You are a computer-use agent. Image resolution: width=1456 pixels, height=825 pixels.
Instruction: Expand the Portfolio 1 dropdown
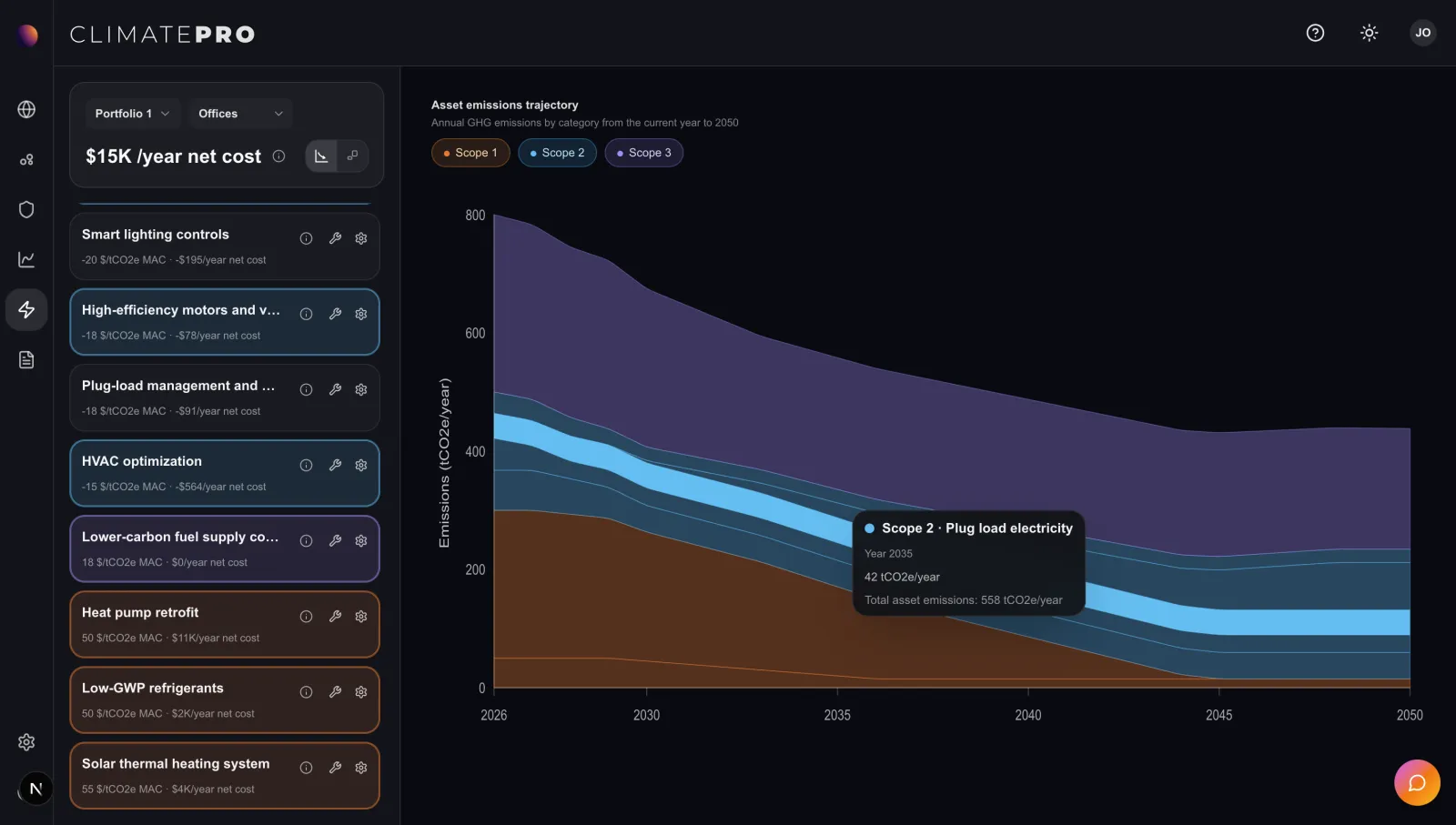click(132, 114)
